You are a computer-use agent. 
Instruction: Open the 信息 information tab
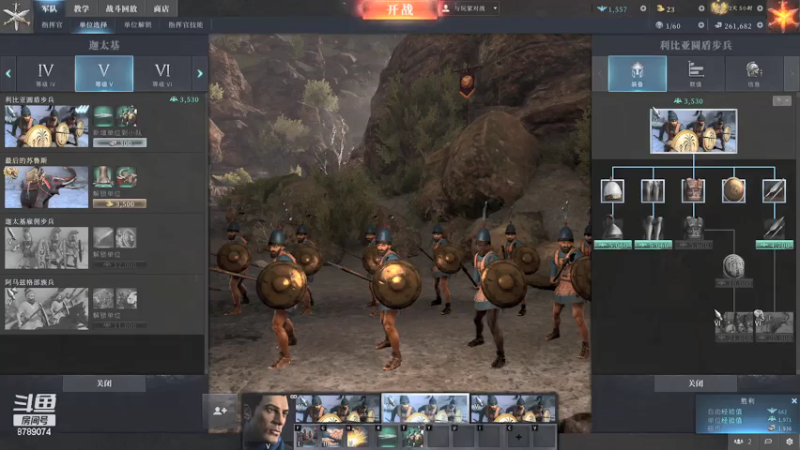pyautogui.click(x=754, y=73)
